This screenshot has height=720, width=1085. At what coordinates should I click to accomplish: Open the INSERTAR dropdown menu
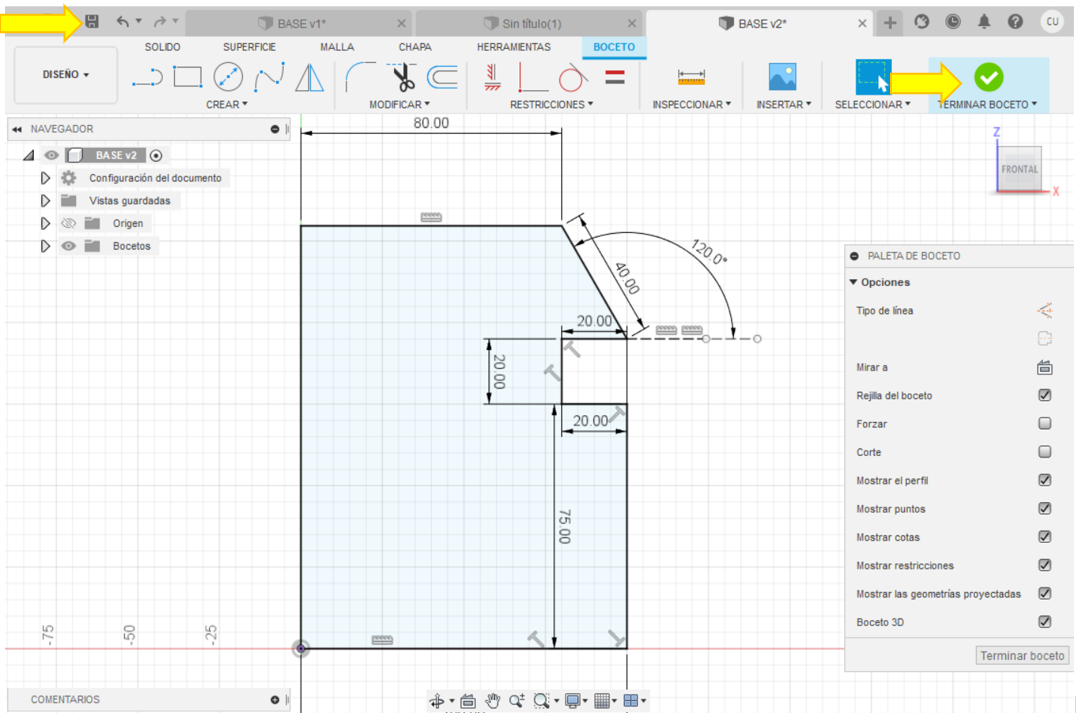click(x=783, y=104)
